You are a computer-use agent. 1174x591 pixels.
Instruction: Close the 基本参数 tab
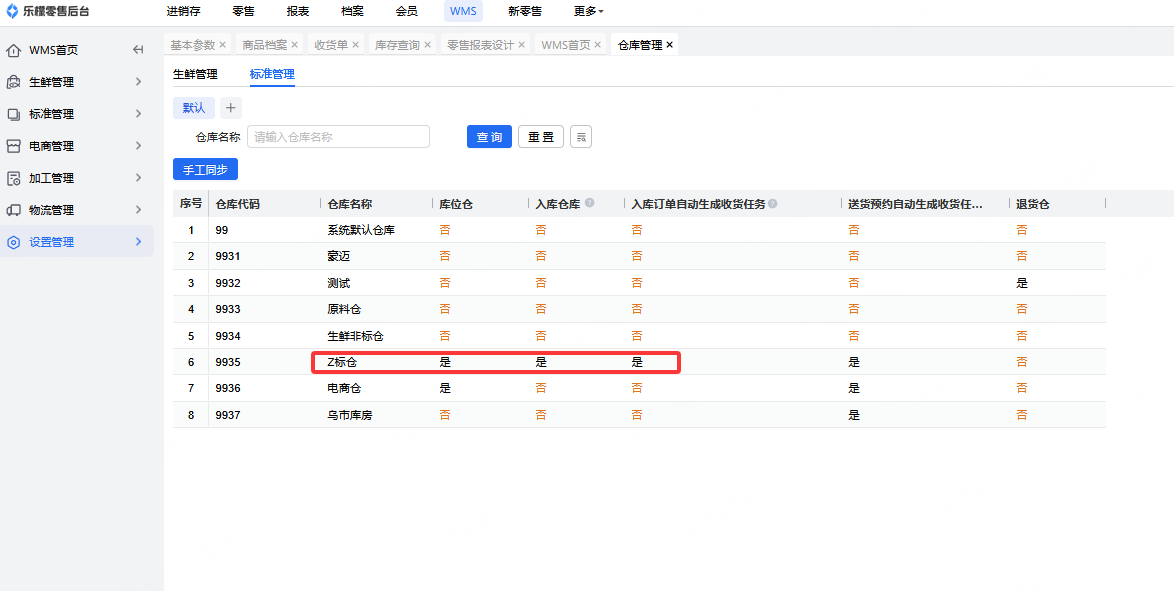(223, 45)
